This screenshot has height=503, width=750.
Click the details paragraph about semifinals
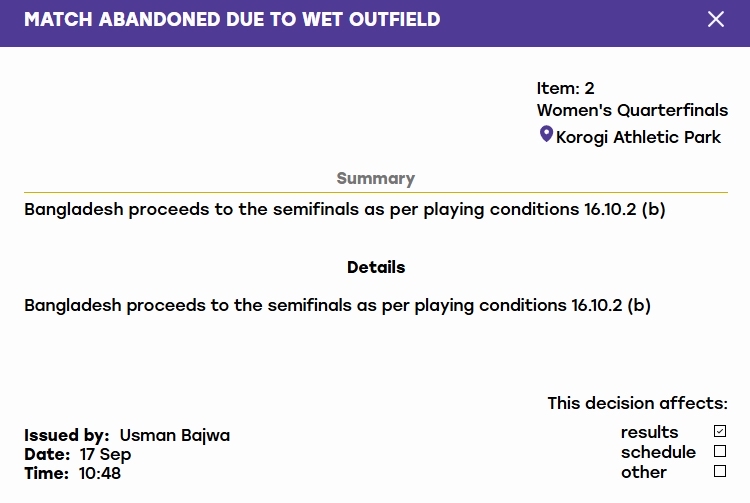337,306
